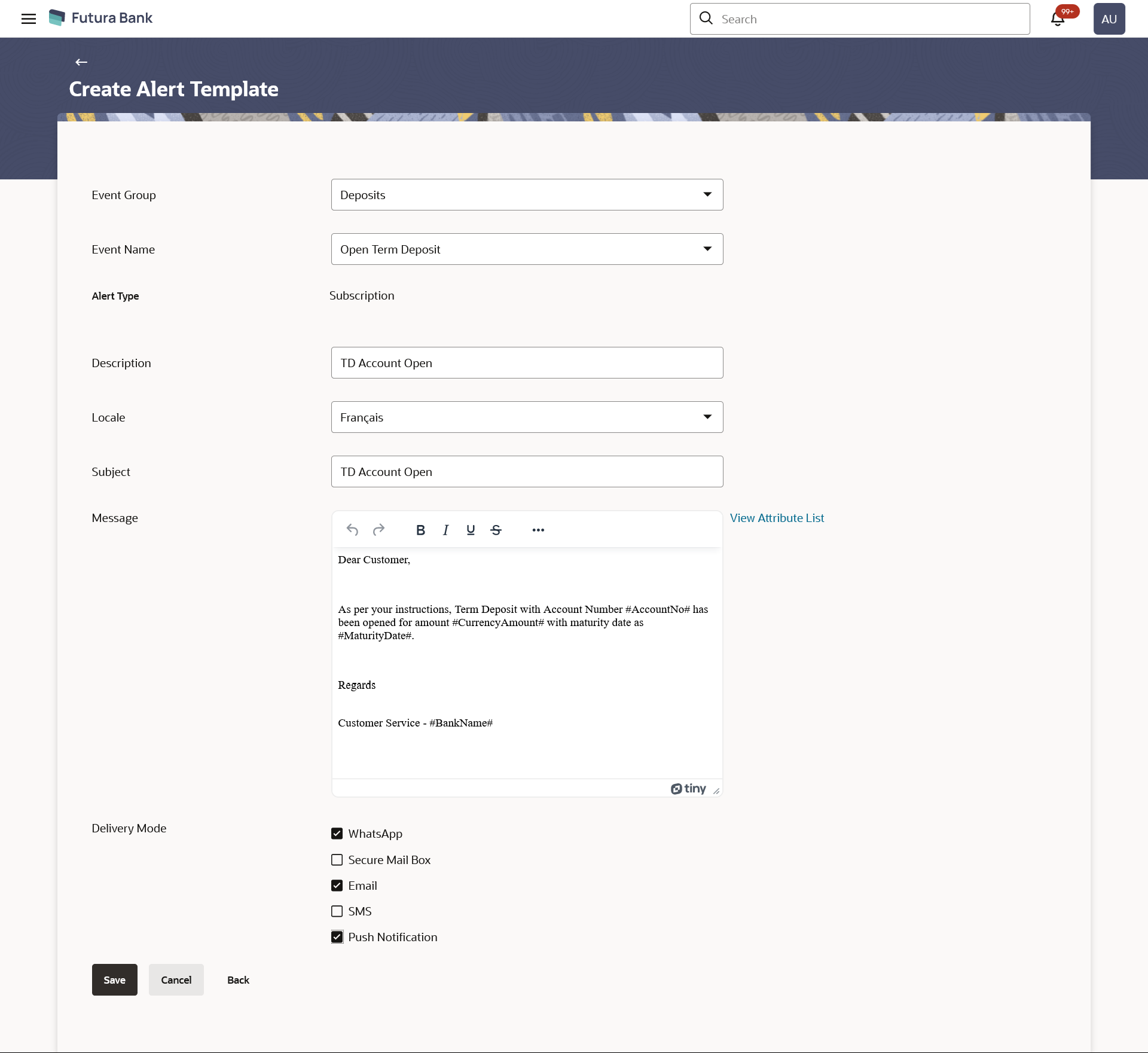Open View Attribute List link

point(777,518)
